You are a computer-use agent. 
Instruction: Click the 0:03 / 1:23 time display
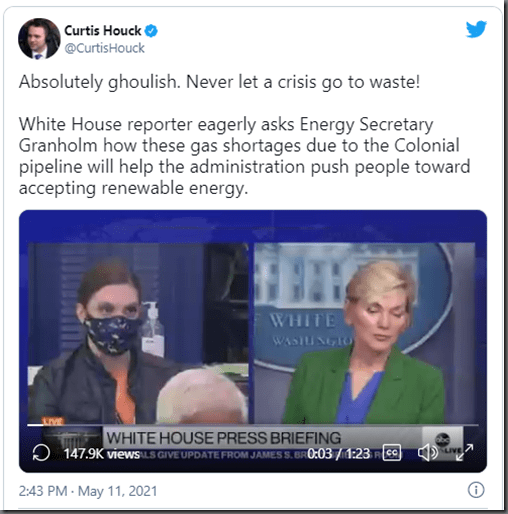point(338,453)
